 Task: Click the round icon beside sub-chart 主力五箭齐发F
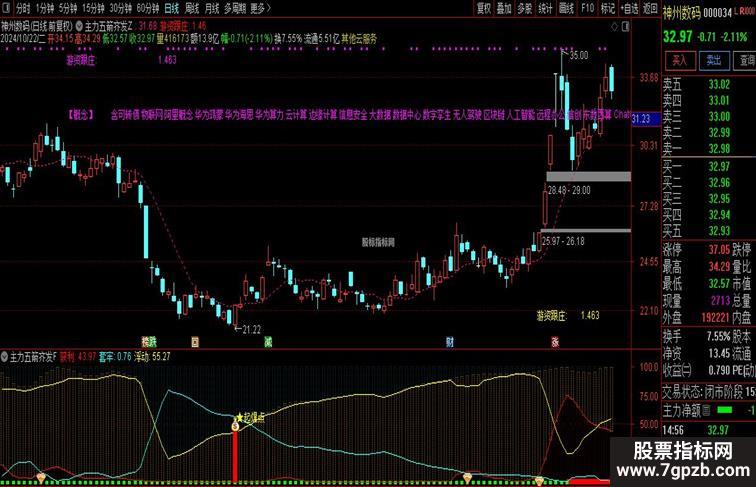5,357
